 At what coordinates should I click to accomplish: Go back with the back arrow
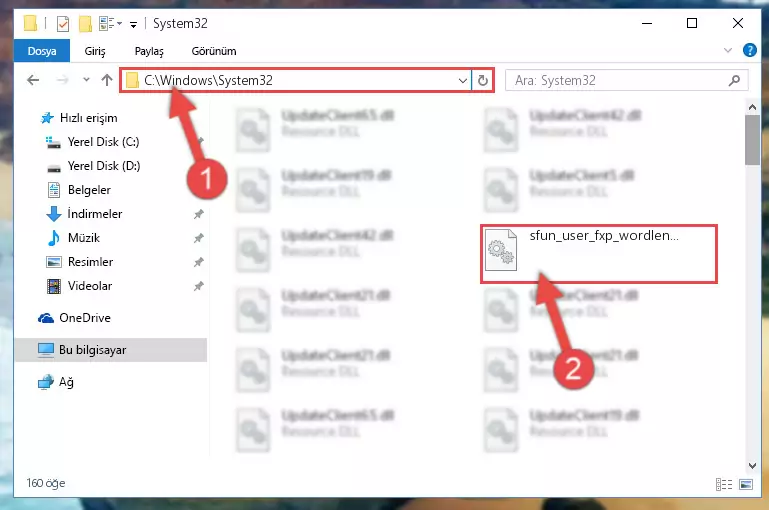33,80
